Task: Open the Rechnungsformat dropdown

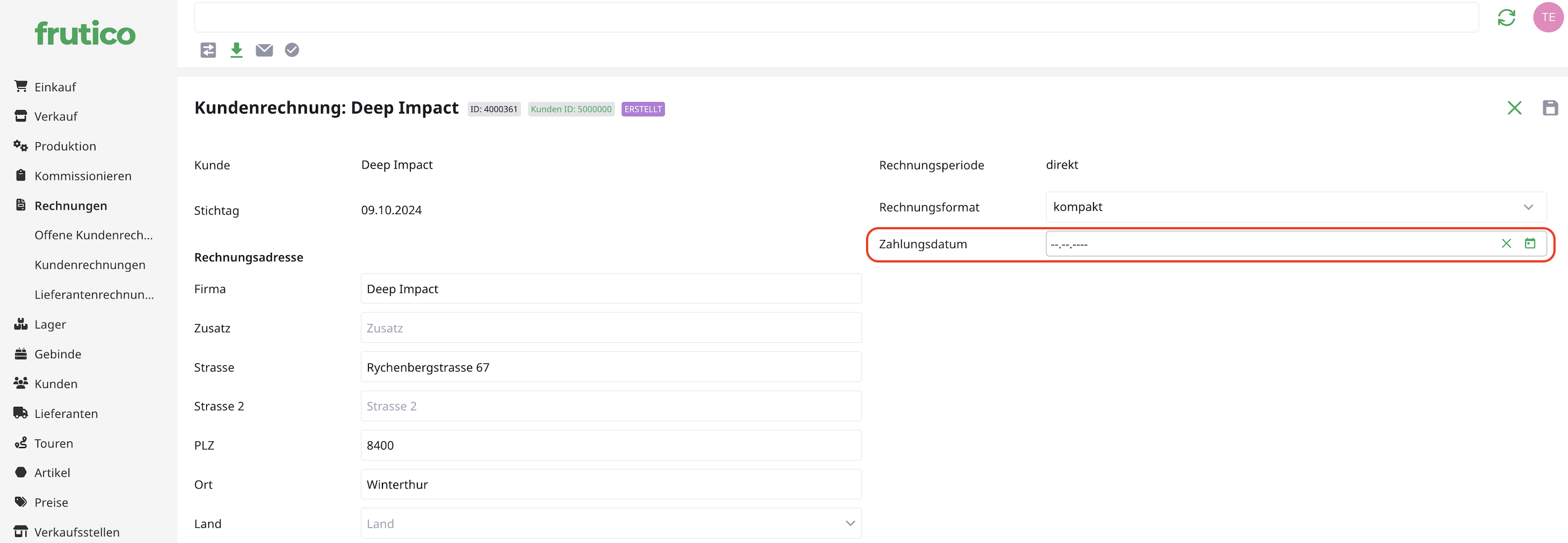Action: coord(1296,207)
